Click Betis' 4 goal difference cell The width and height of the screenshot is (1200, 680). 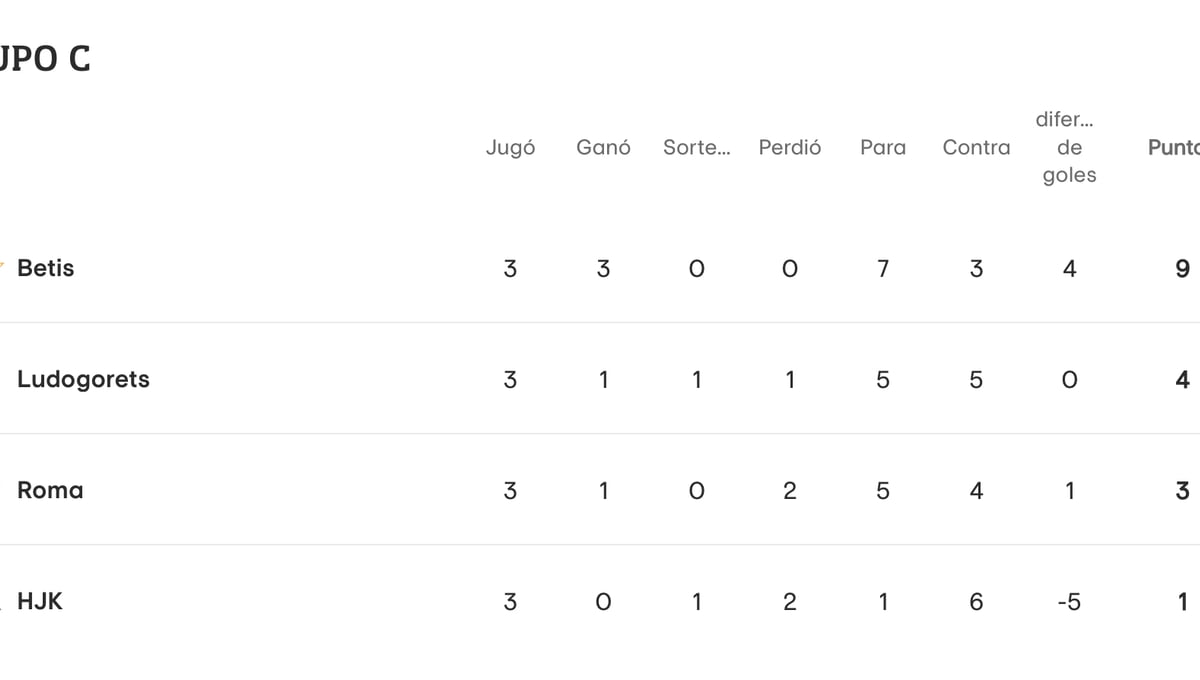(1069, 268)
